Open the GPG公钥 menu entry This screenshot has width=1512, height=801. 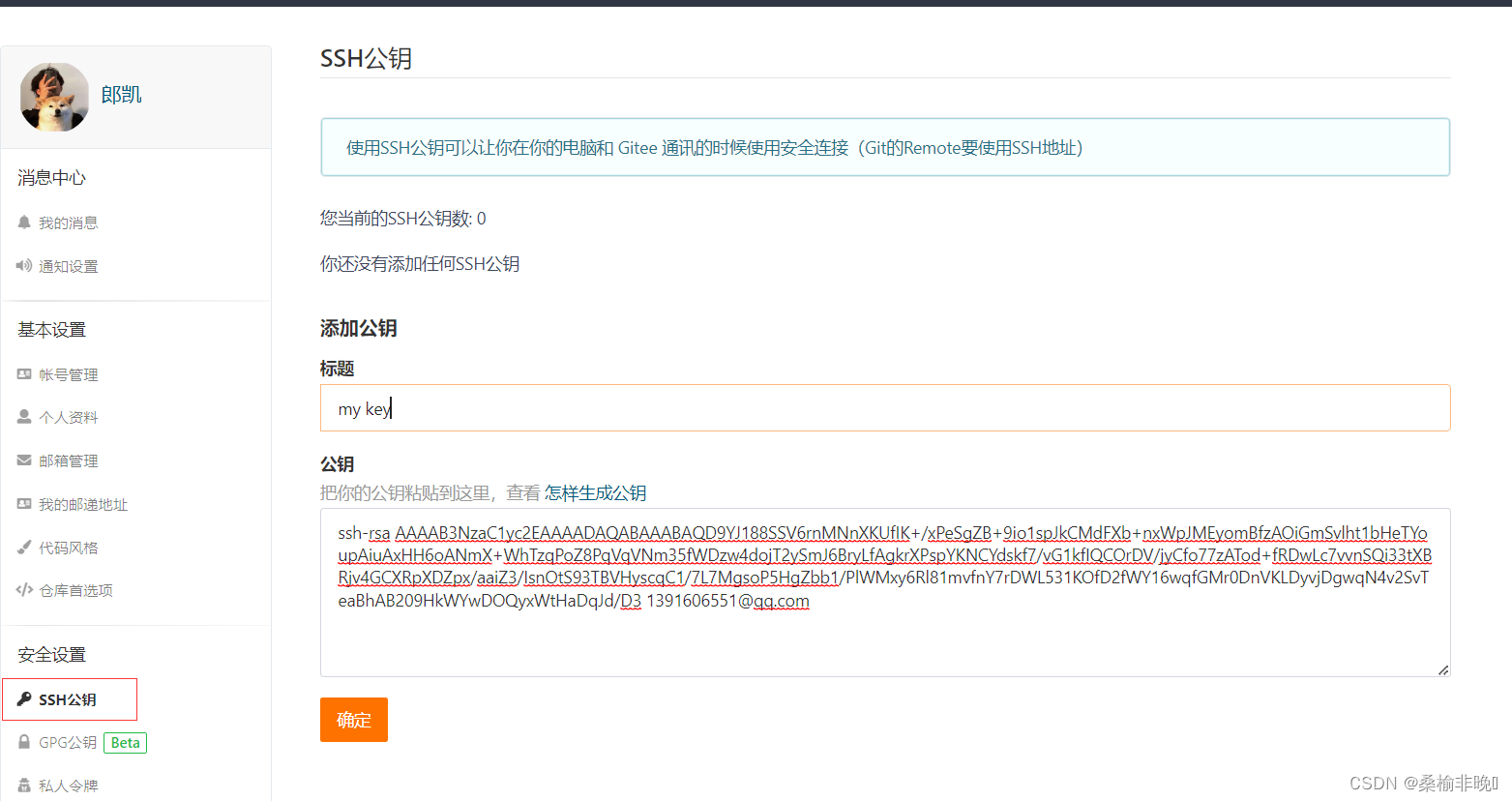click(x=68, y=742)
